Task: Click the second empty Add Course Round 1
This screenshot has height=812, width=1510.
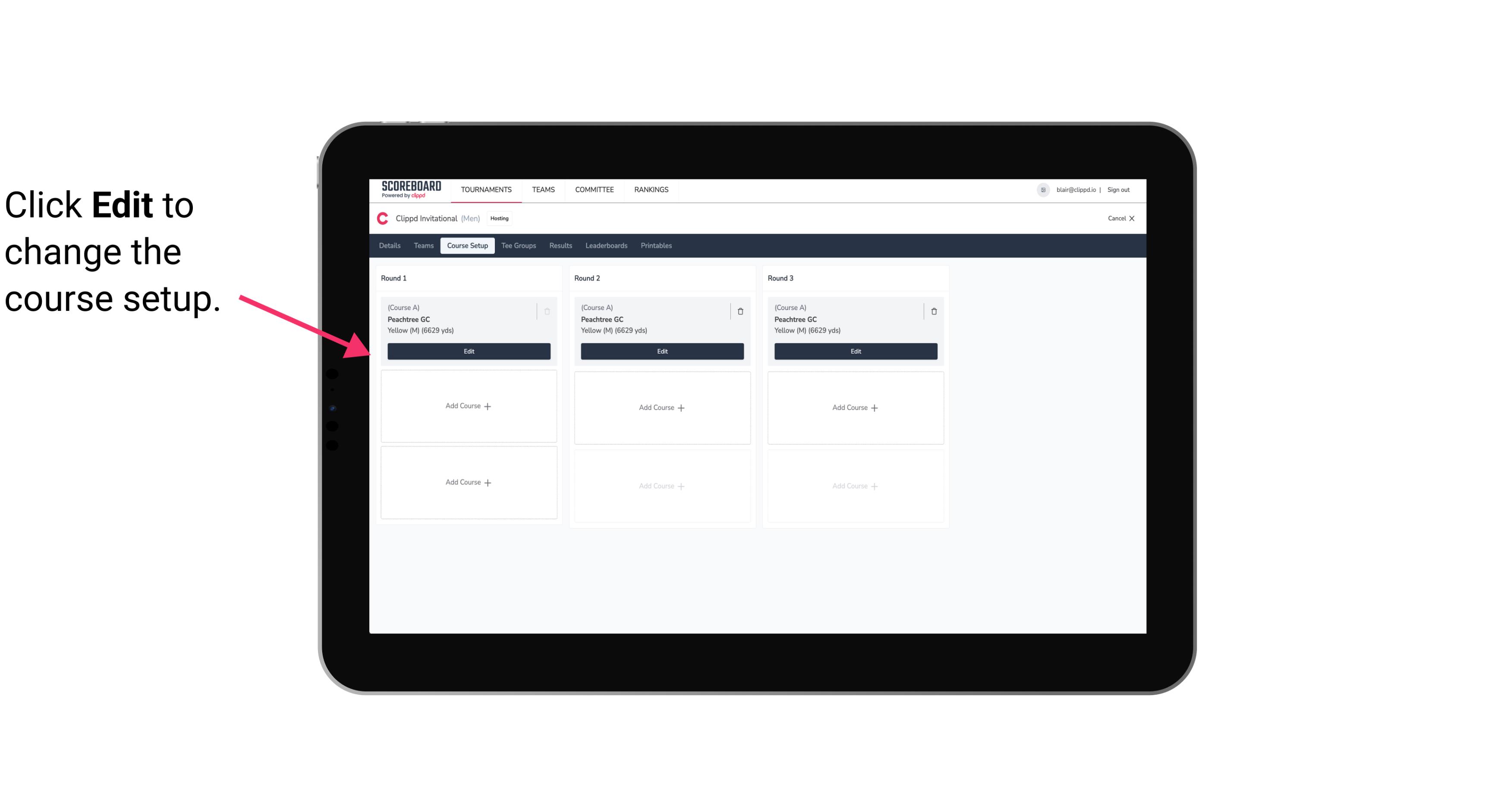Action: pyautogui.click(x=469, y=482)
